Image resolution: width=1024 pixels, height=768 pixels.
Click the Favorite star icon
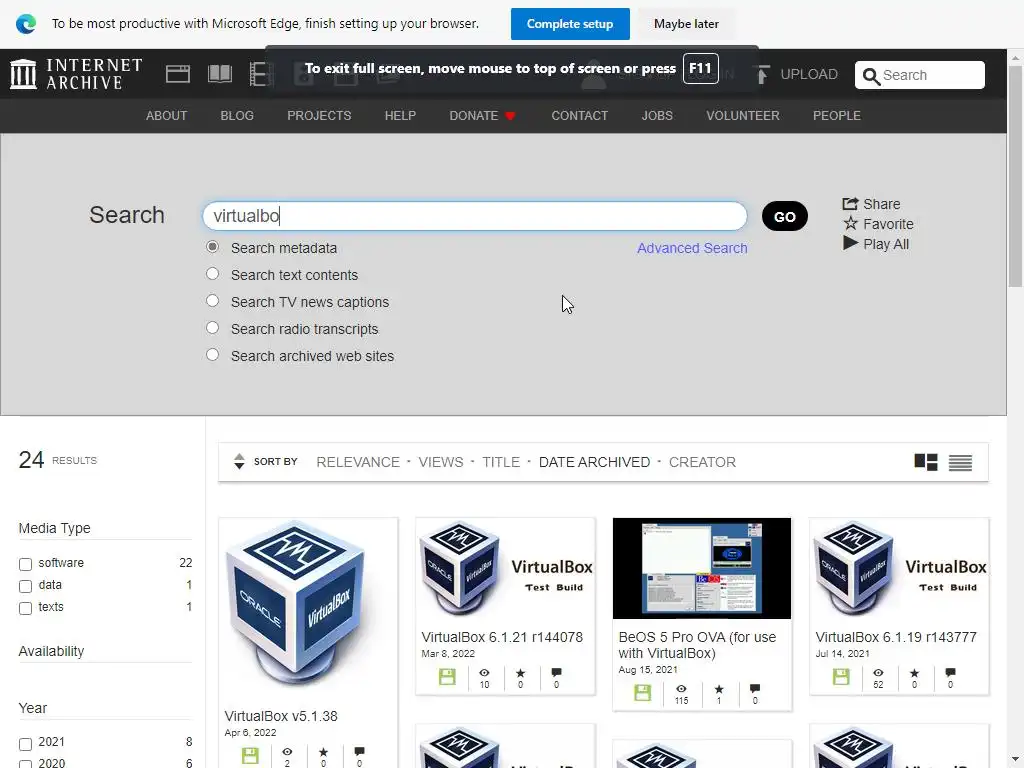pyautogui.click(x=850, y=223)
